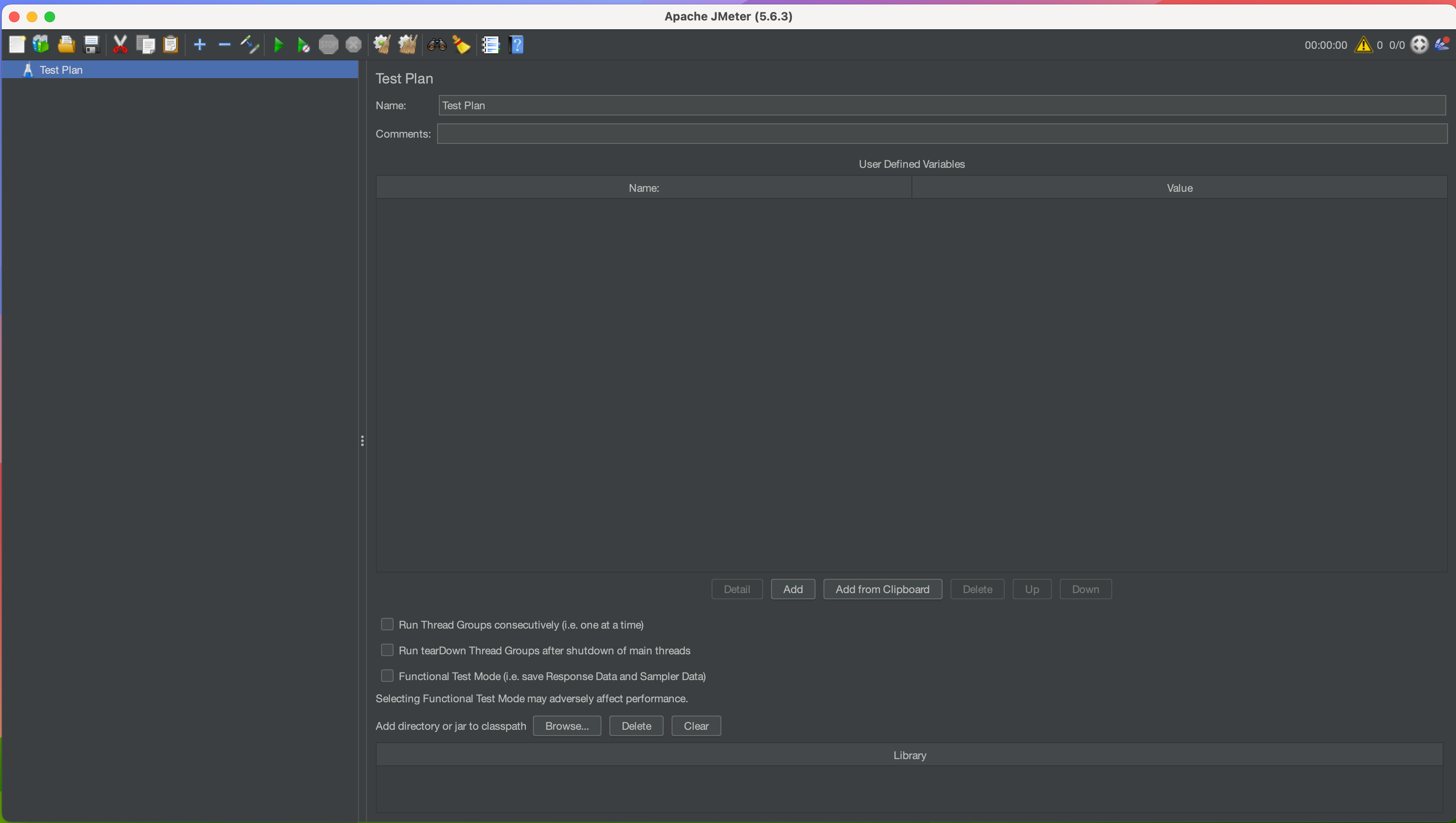This screenshot has height=823, width=1456.
Task: Click the Copy icon
Action: [145, 45]
